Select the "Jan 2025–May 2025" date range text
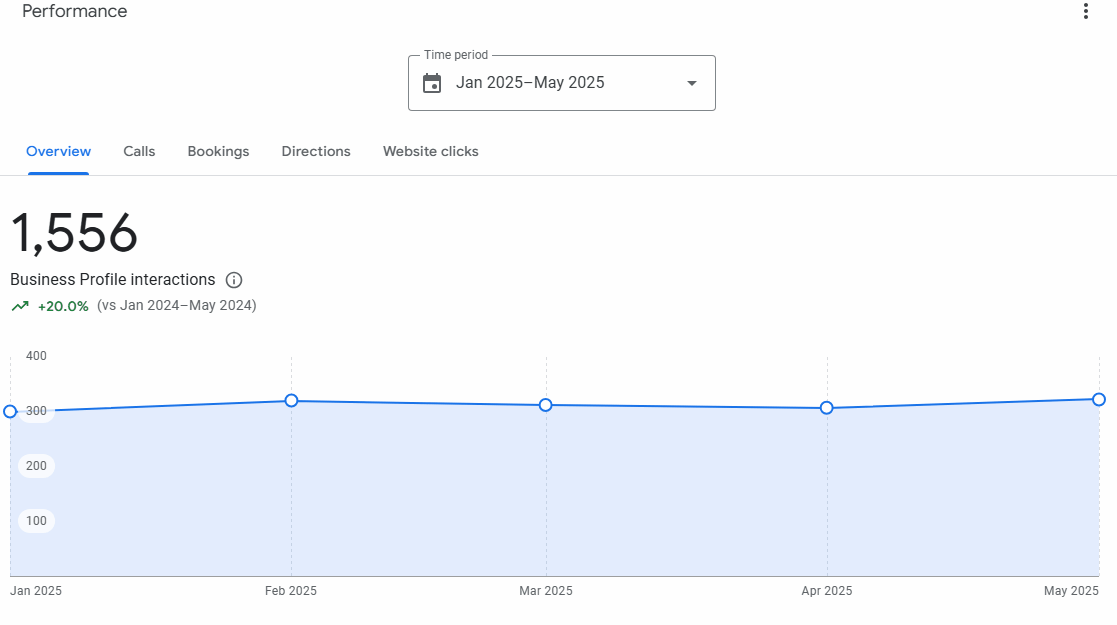The height and width of the screenshot is (625, 1117). click(530, 83)
